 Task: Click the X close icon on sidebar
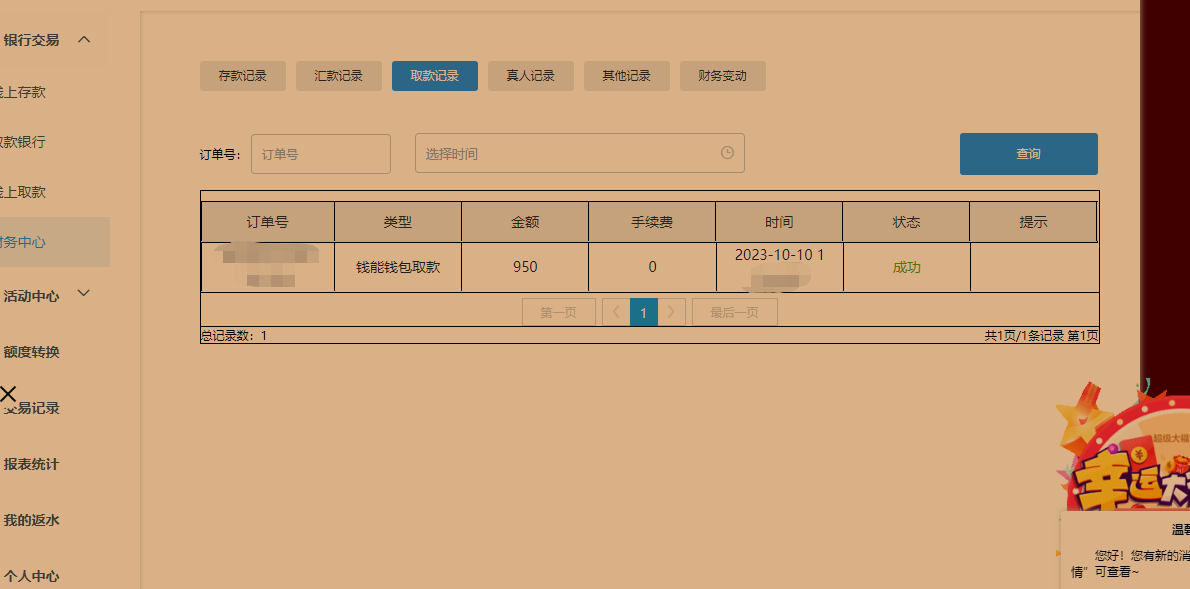pos(8,394)
